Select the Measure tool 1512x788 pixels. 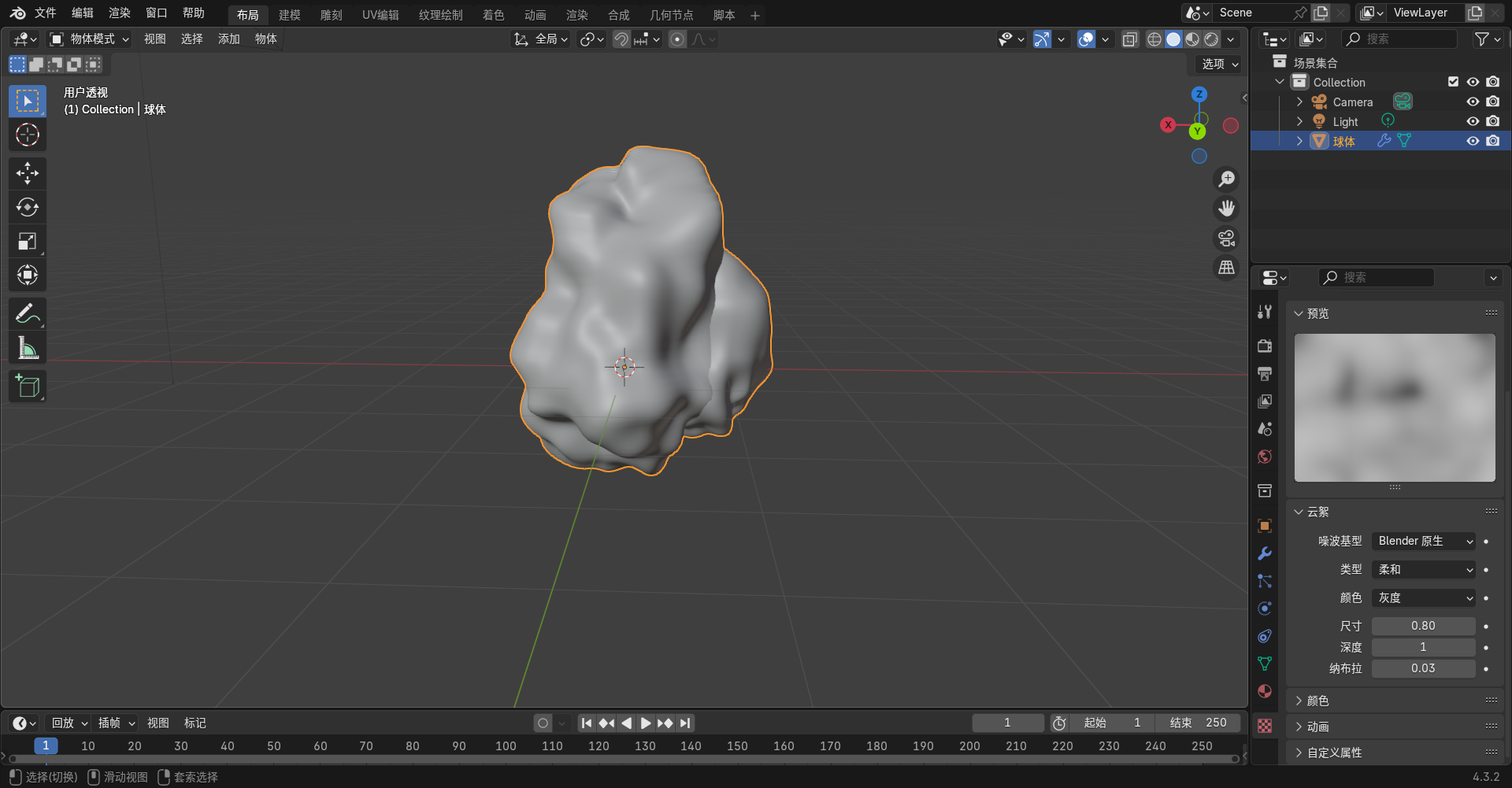pyautogui.click(x=28, y=348)
